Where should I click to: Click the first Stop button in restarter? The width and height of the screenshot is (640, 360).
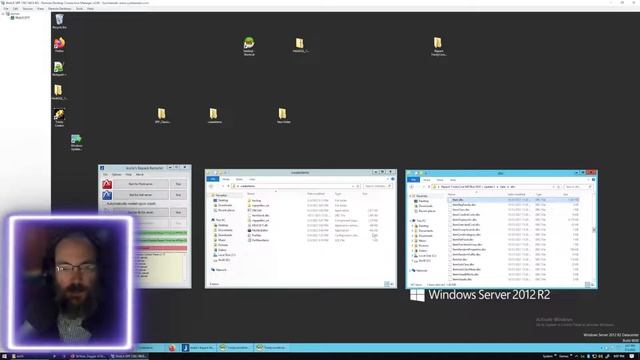tap(178, 184)
